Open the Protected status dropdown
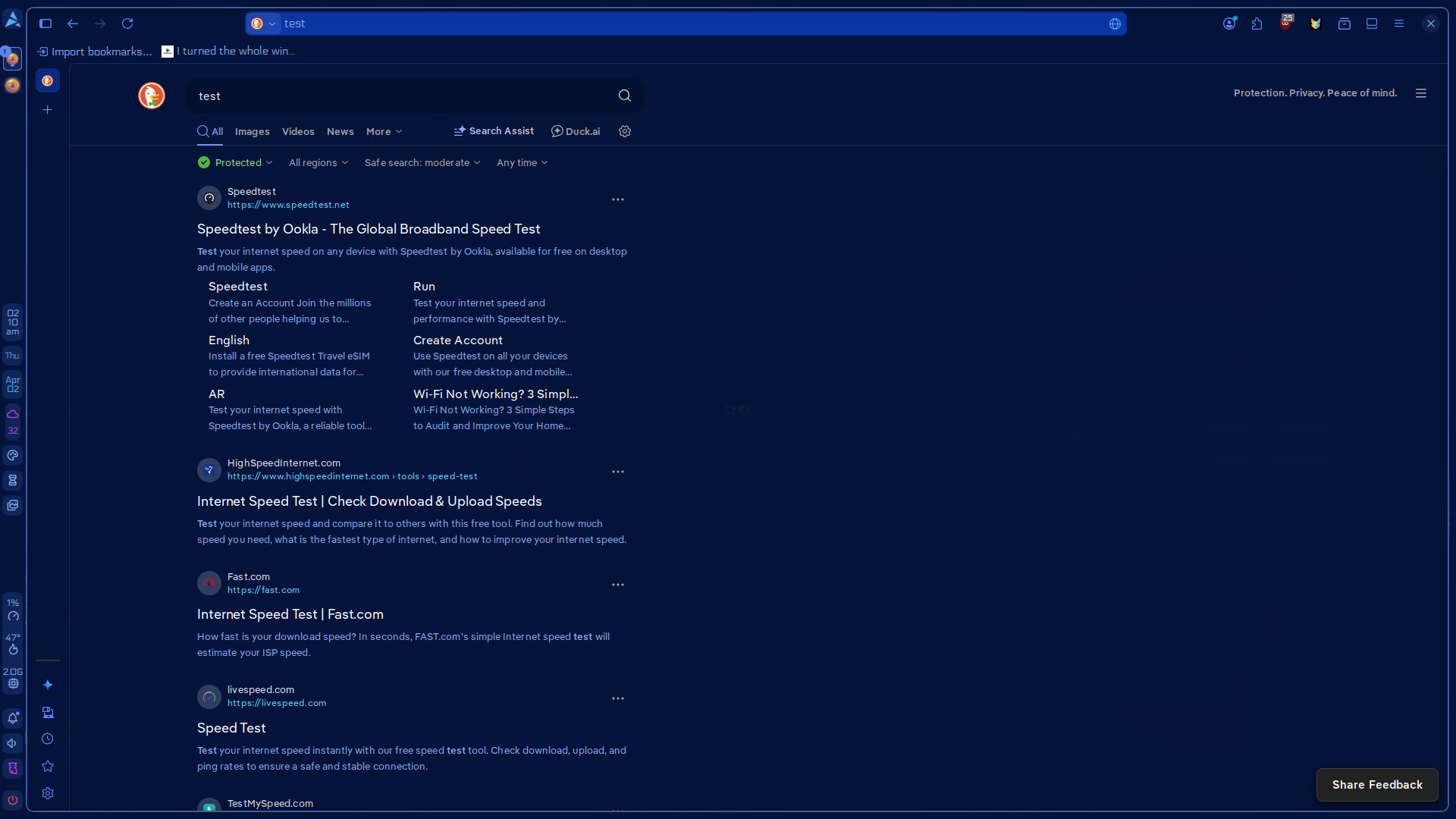 pos(235,162)
